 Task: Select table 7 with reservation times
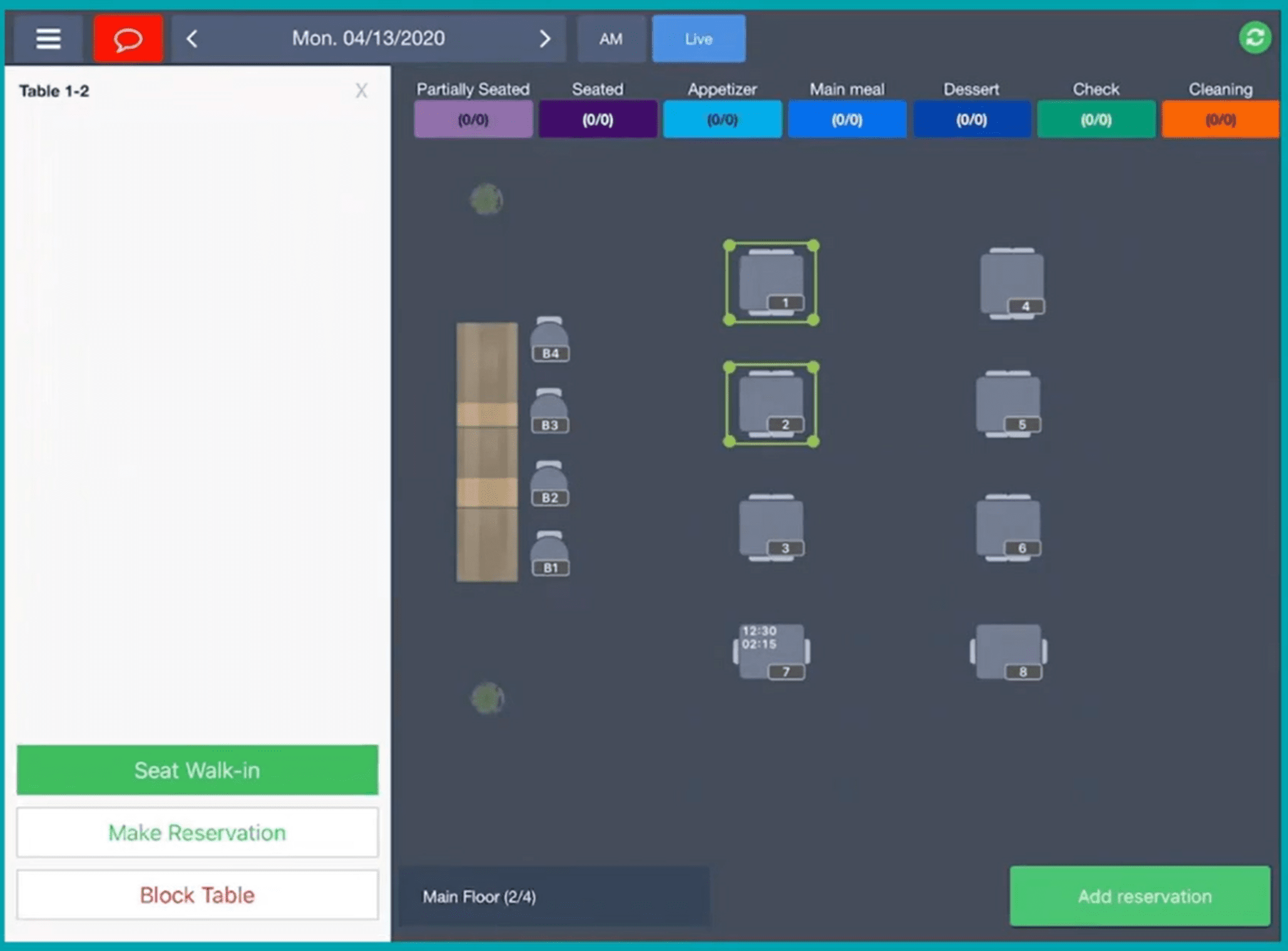point(770,651)
